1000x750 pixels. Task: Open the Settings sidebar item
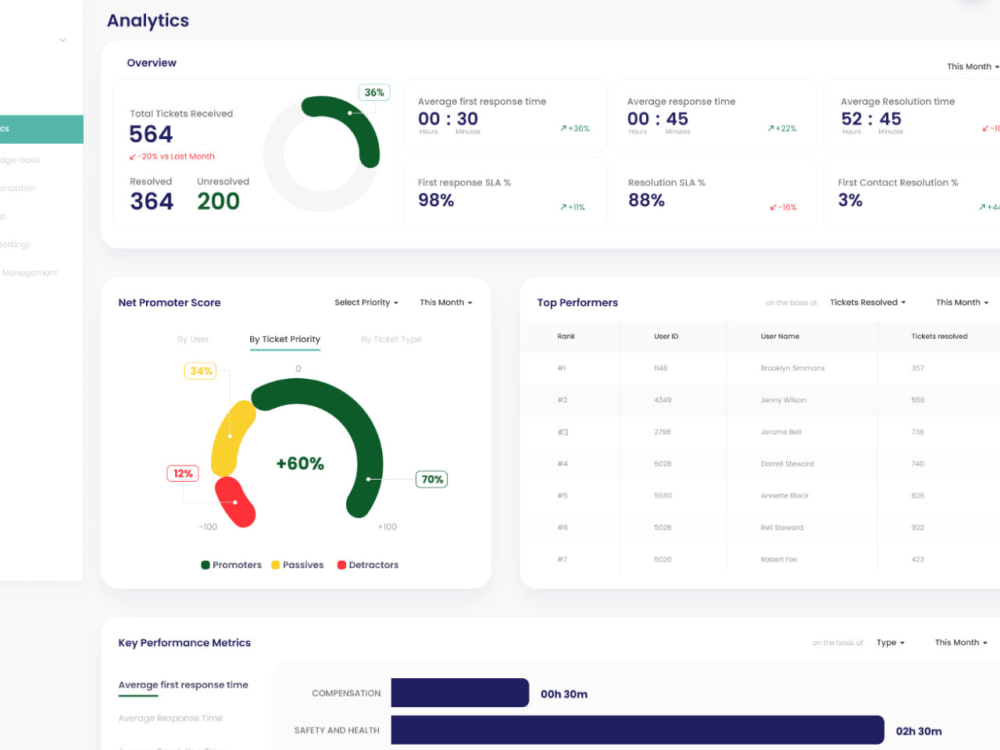(15, 244)
